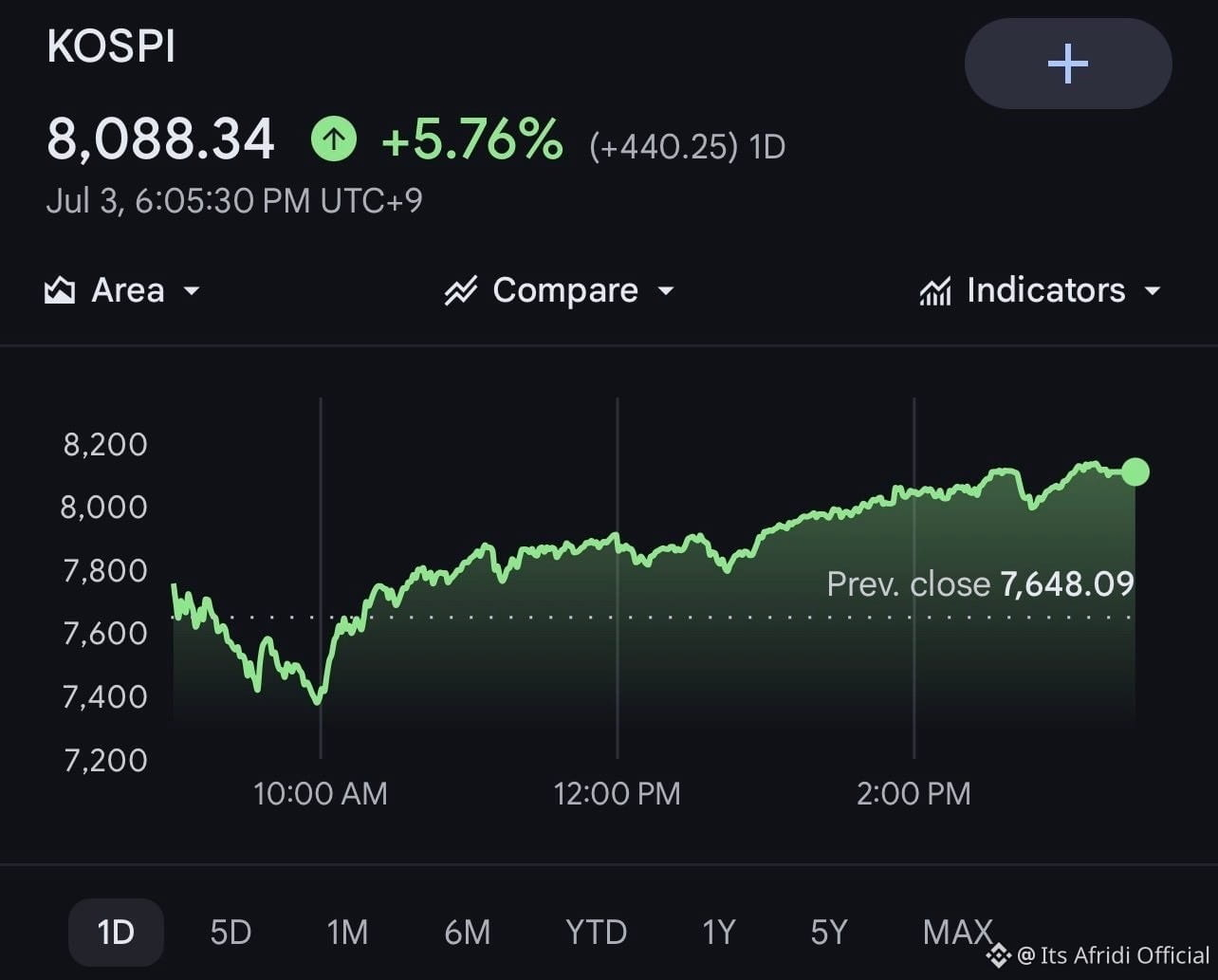Add KOSPI to watchlist with plus button
Image resolution: width=1218 pixels, height=980 pixels.
pyautogui.click(x=1068, y=64)
